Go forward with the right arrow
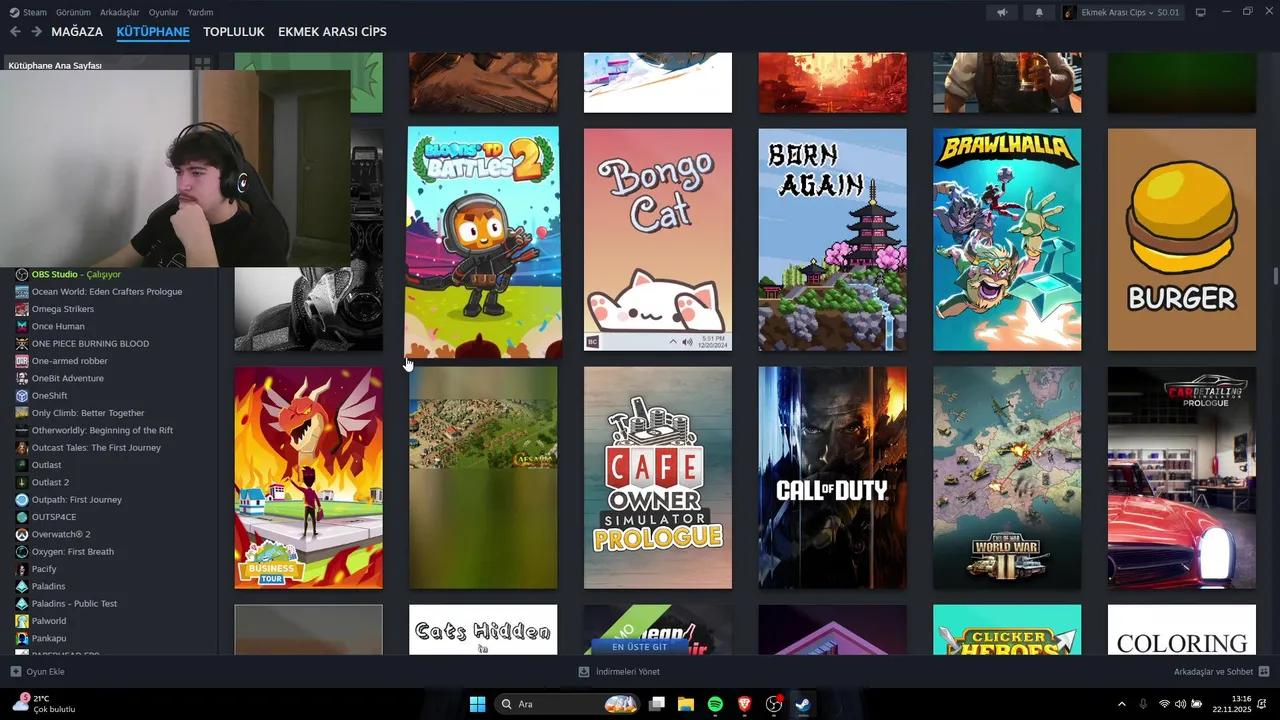 click(36, 32)
